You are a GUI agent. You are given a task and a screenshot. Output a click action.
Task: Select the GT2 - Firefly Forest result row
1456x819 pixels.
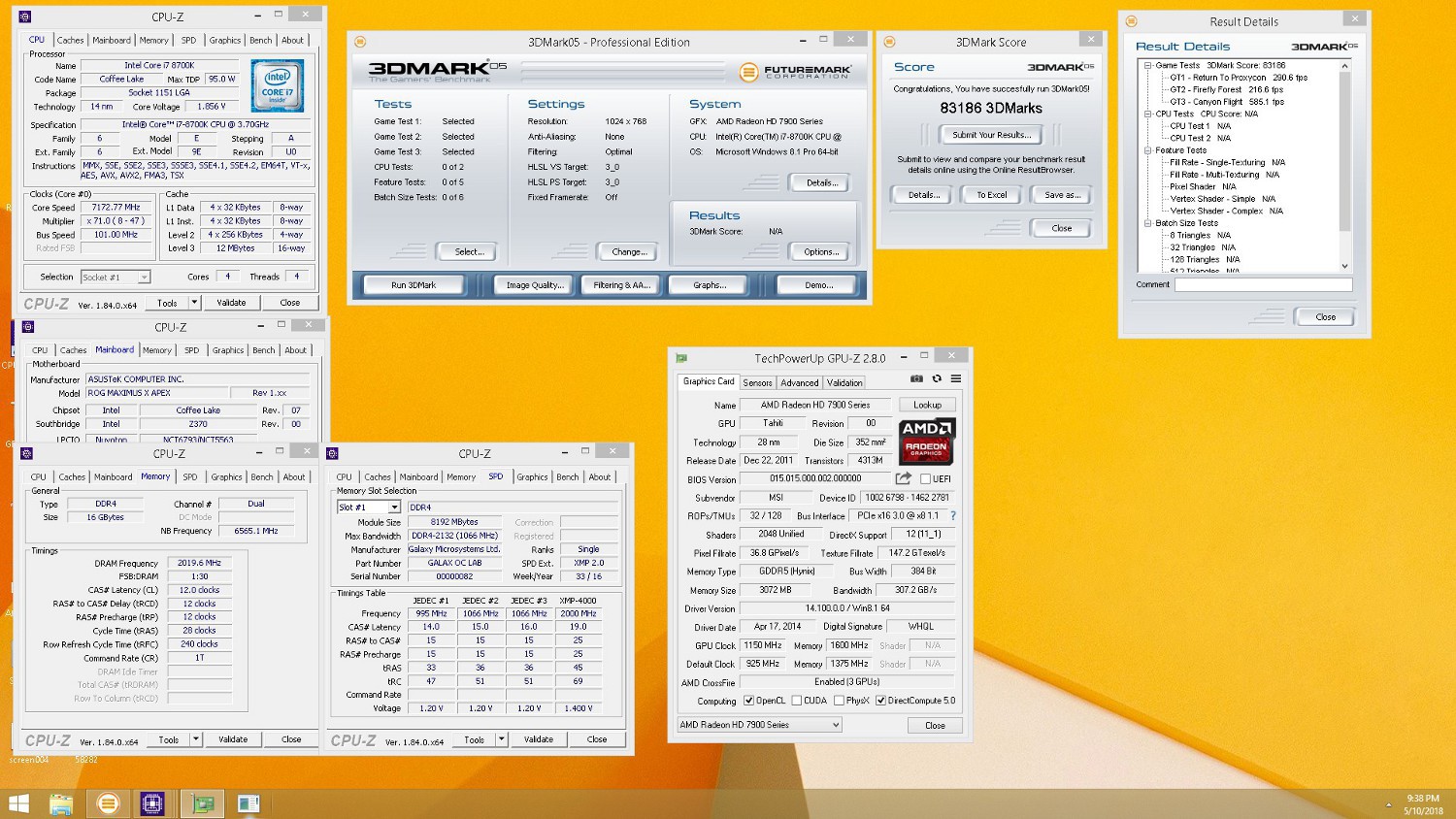coord(1226,89)
